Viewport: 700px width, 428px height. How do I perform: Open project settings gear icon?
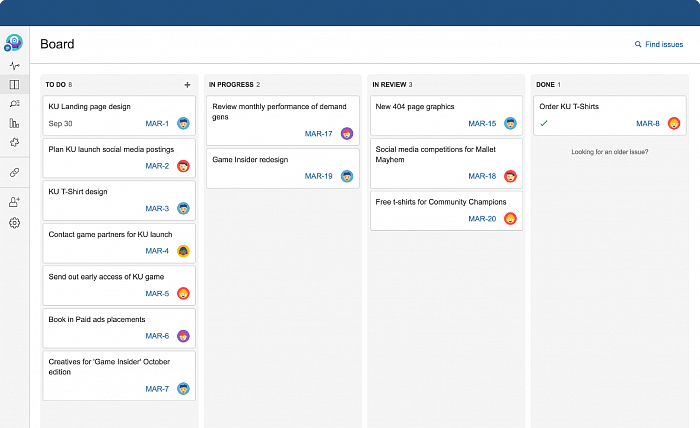(14, 222)
